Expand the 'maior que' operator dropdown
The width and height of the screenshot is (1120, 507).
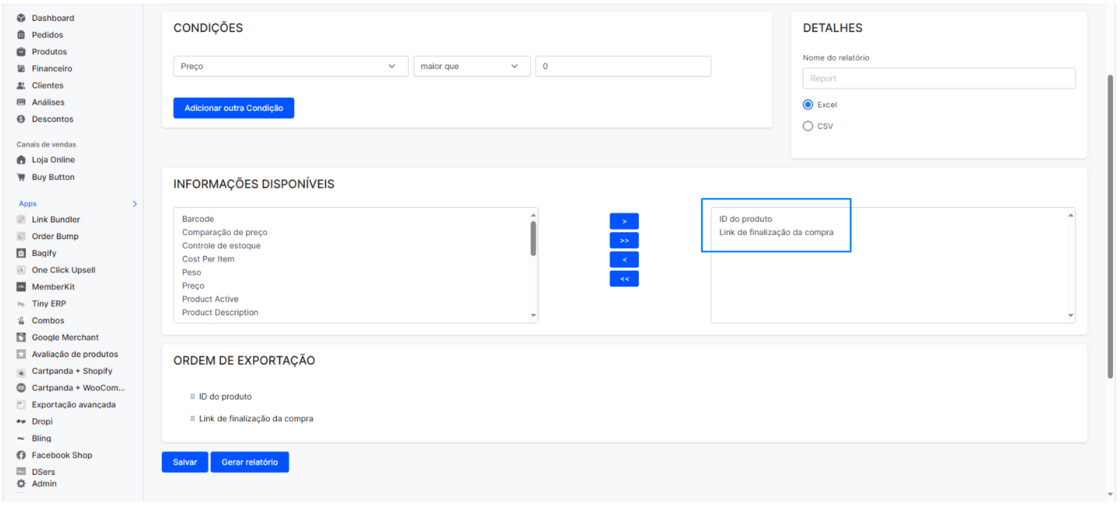(x=470, y=67)
